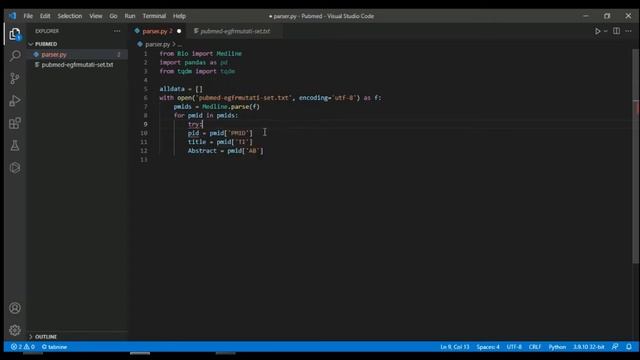Viewport: 640px width, 360px height.
Task: Click parser.py in the breadcrumb
Action: pos(157,44)
